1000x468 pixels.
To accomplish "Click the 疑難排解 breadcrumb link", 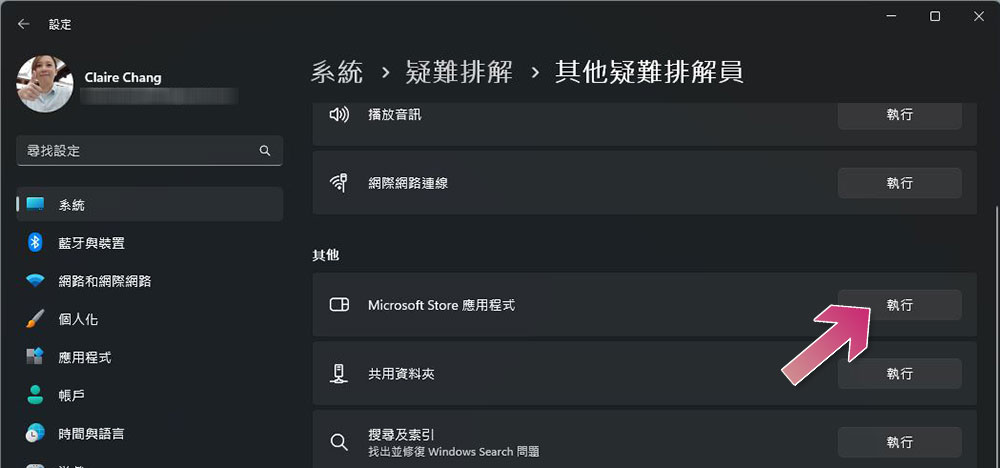I will [459, 73].
